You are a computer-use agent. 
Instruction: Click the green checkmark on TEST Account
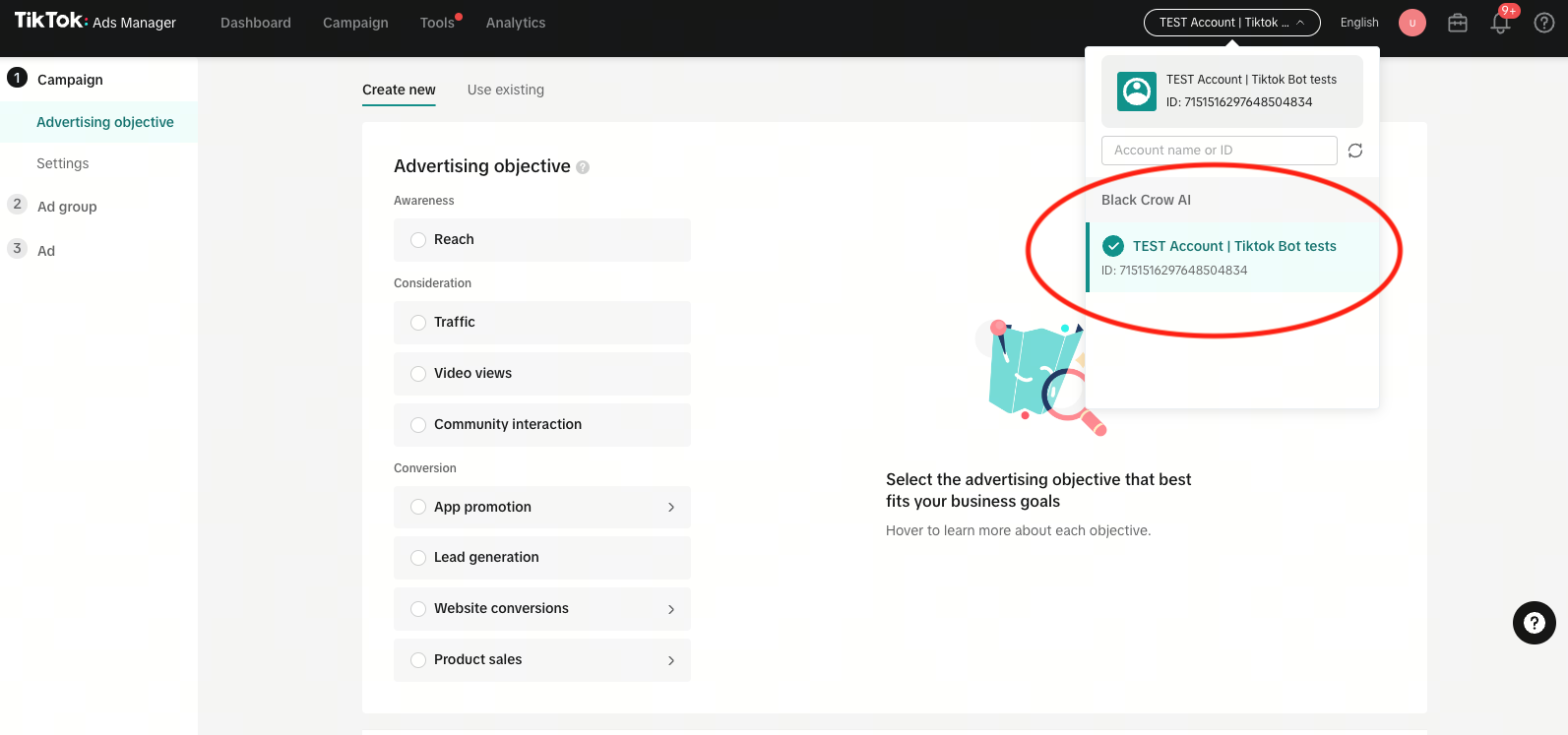1113,246
